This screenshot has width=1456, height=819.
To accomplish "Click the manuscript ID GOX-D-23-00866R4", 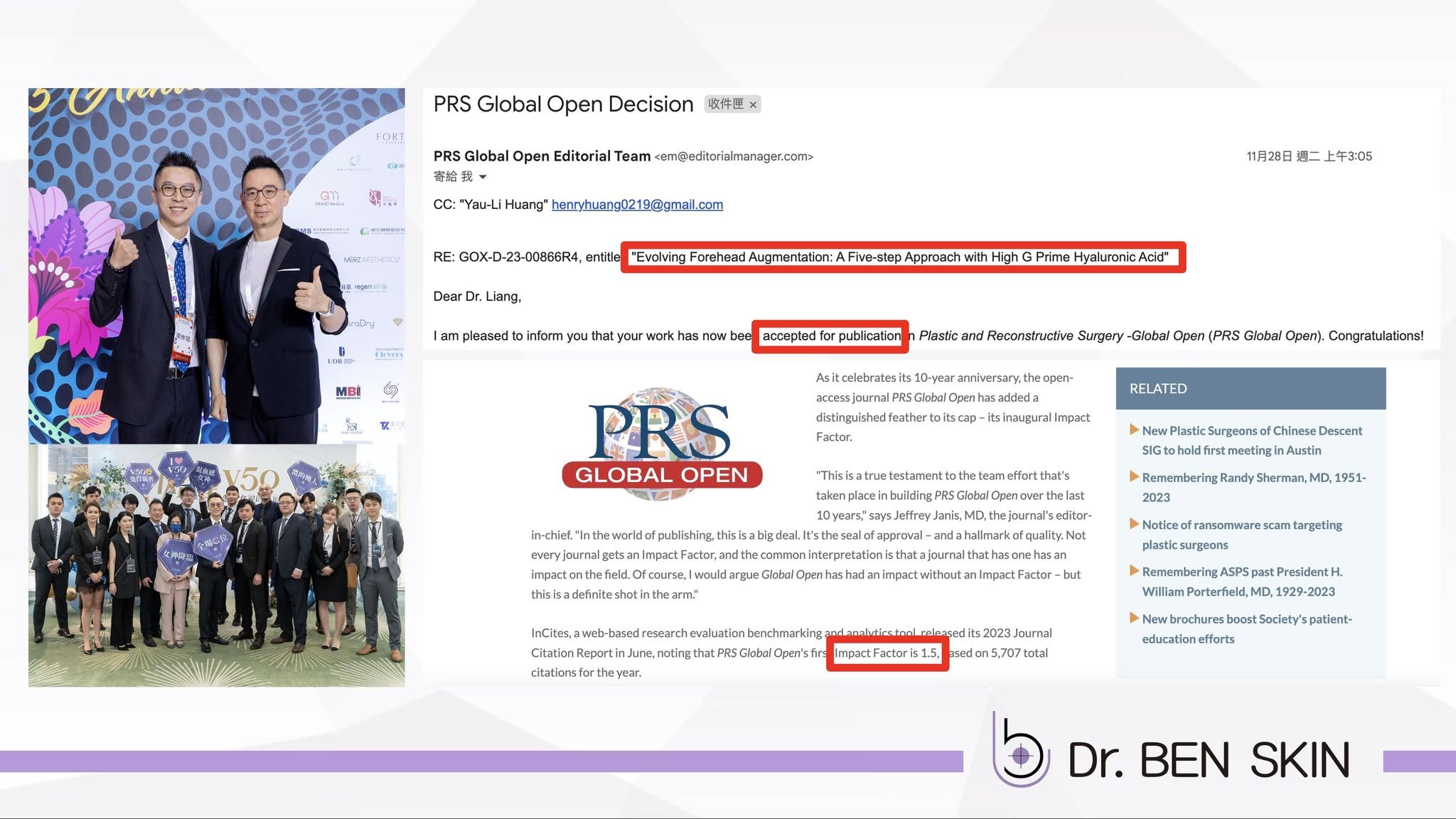I will pos(518,257).
